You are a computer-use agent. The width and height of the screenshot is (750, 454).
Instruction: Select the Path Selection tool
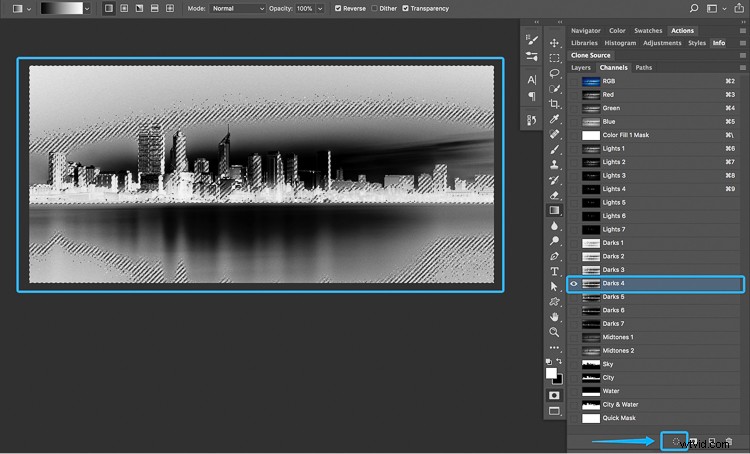click(554, 287)
